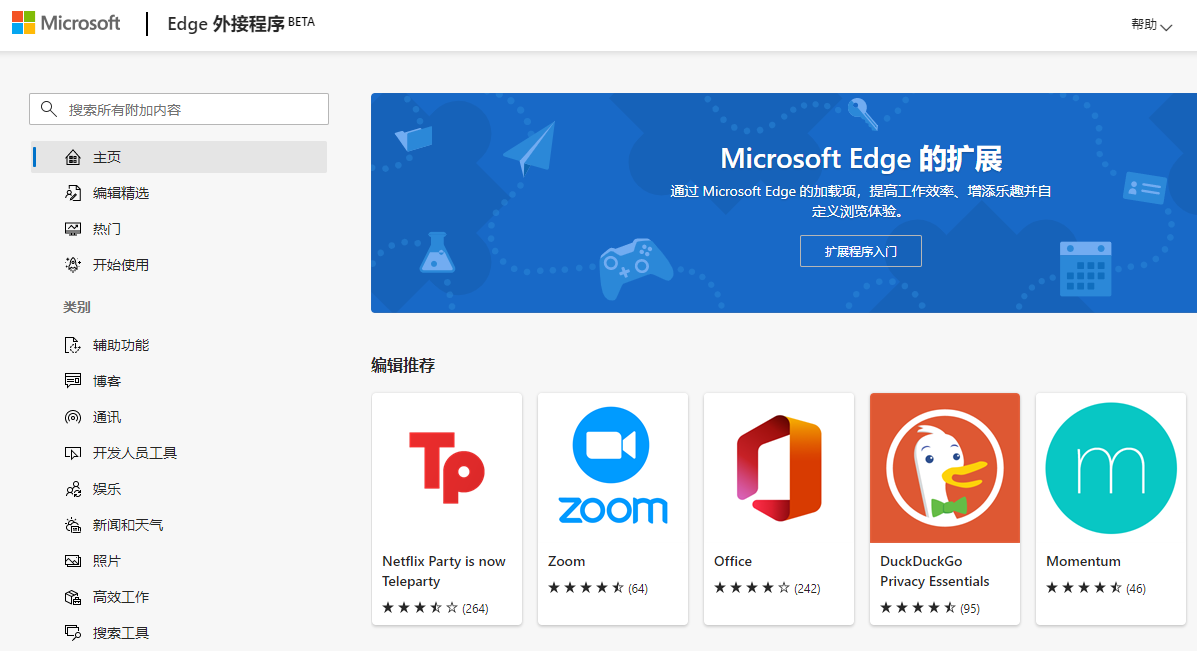Click the Microsoft logo
This screenshot has height=651, width=1197.
pyautogui.click(x=24, y=23)
